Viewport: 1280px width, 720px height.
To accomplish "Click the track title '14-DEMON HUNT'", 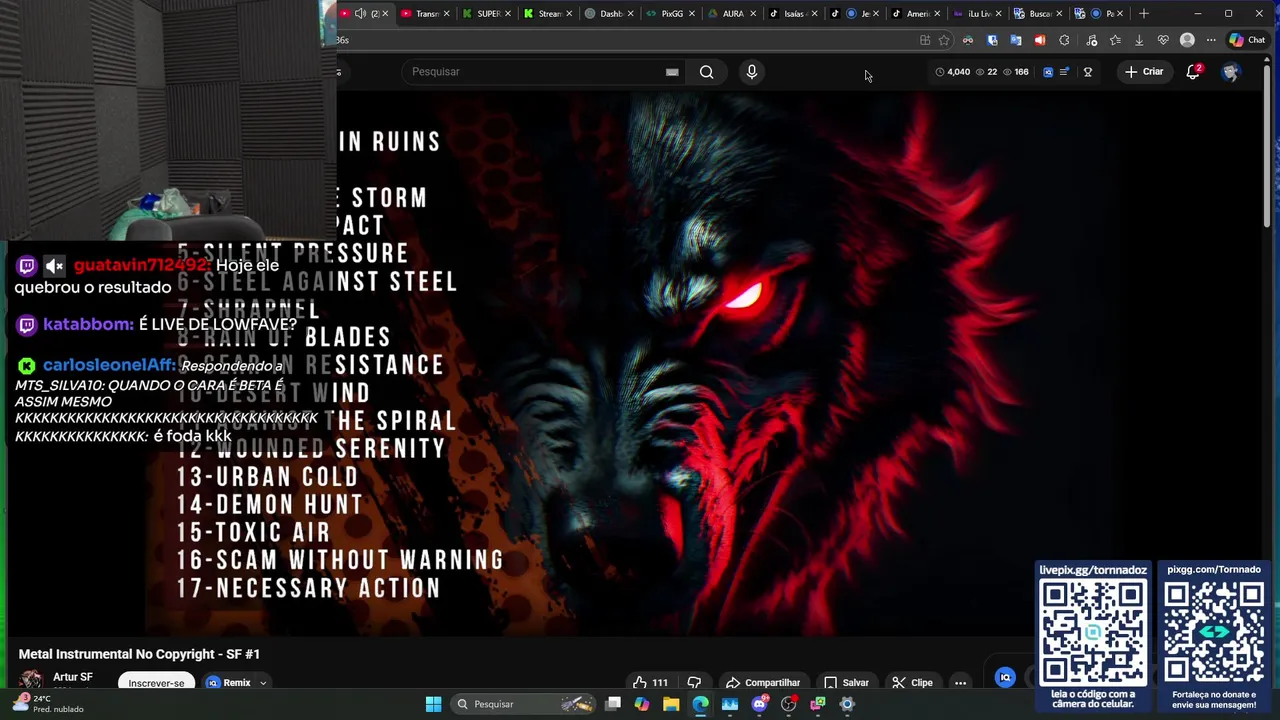I will 270,505.
